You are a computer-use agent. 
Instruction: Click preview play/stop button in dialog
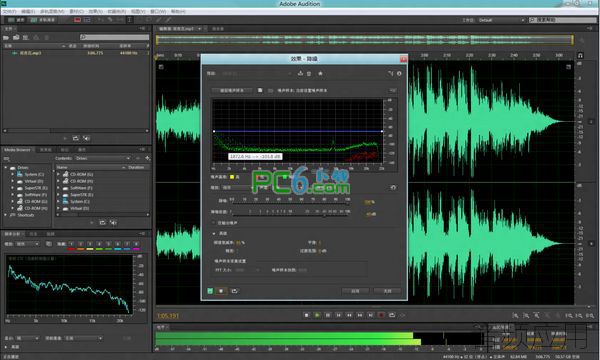point(221,291)
